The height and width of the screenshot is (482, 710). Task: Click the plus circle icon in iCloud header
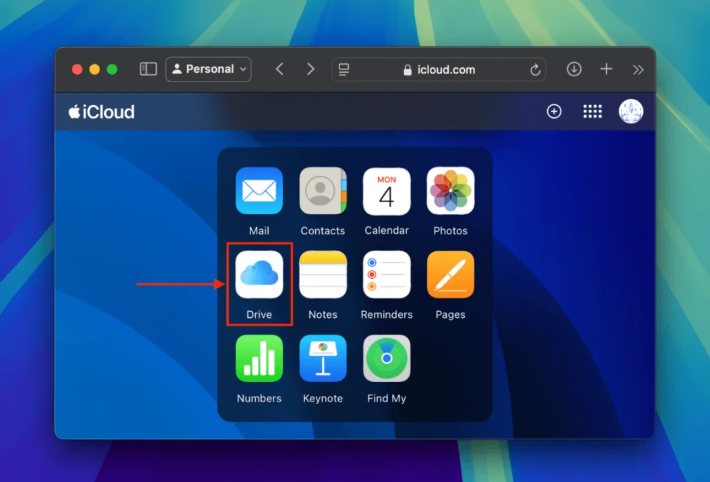[x=554, y=111]
